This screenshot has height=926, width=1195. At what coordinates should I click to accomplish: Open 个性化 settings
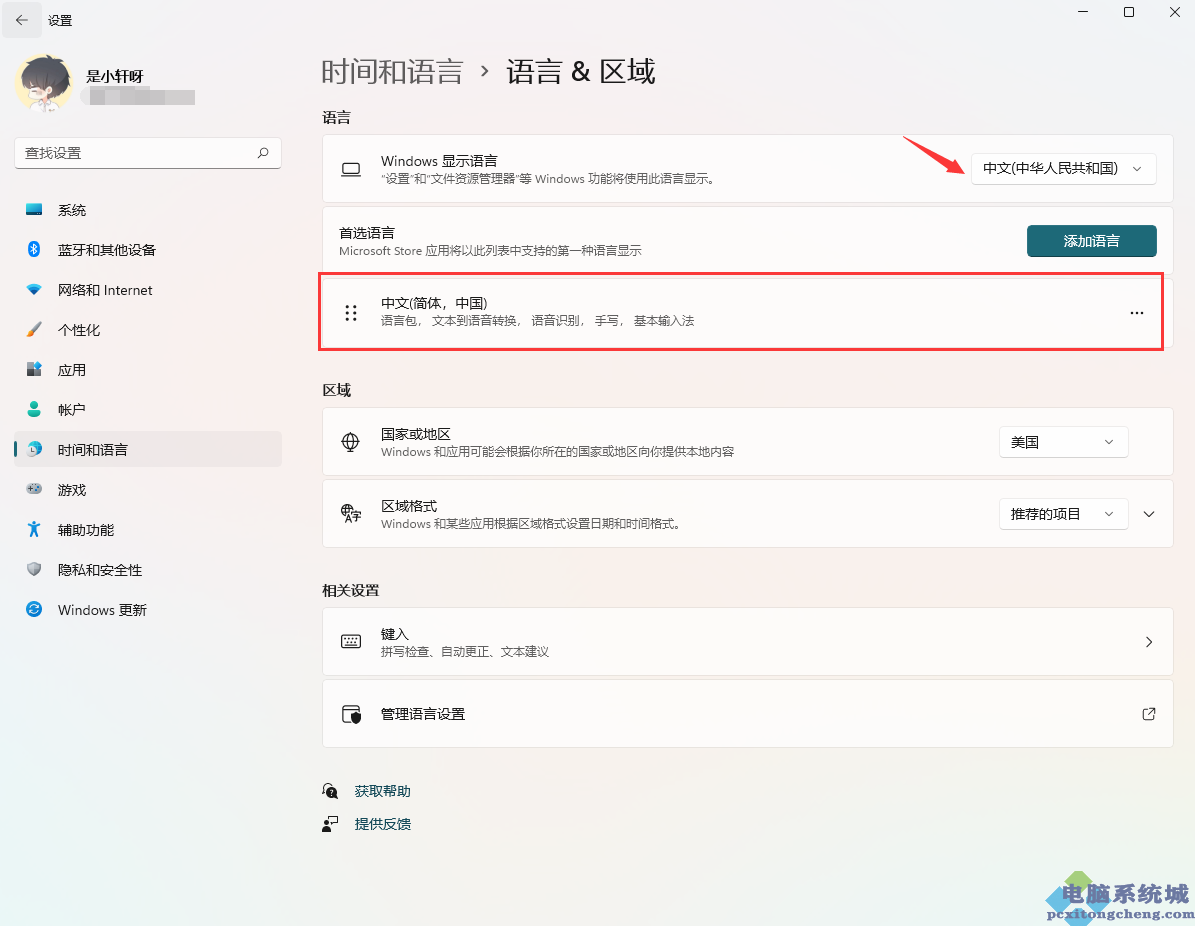(148, 330)
